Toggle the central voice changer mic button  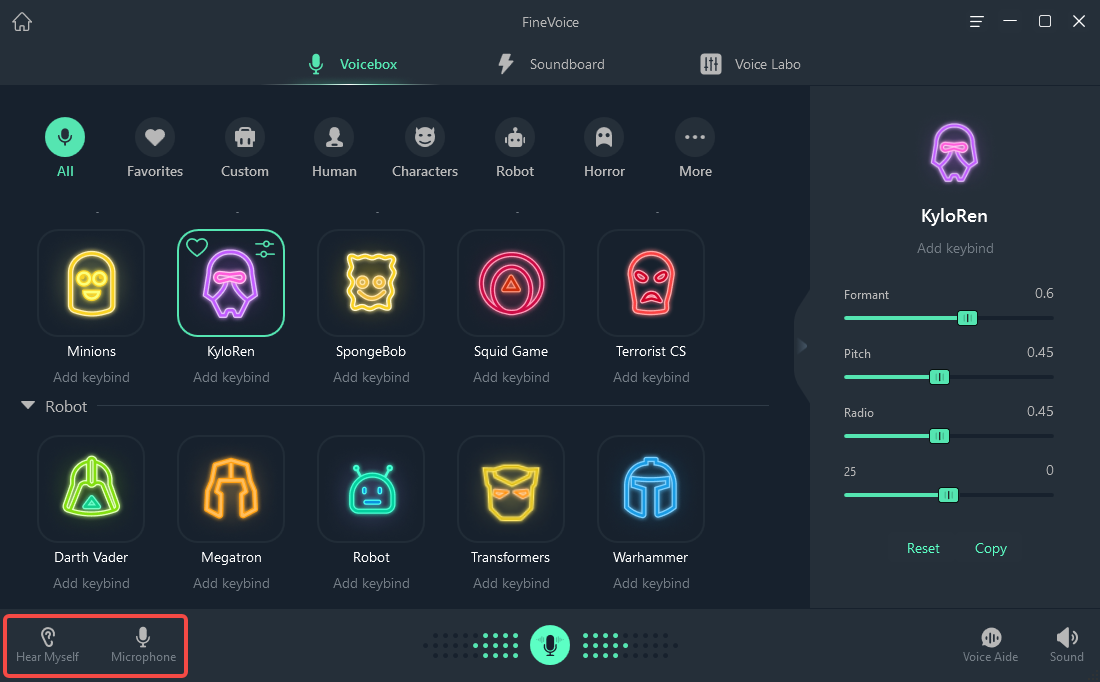[x=549, y=645]
